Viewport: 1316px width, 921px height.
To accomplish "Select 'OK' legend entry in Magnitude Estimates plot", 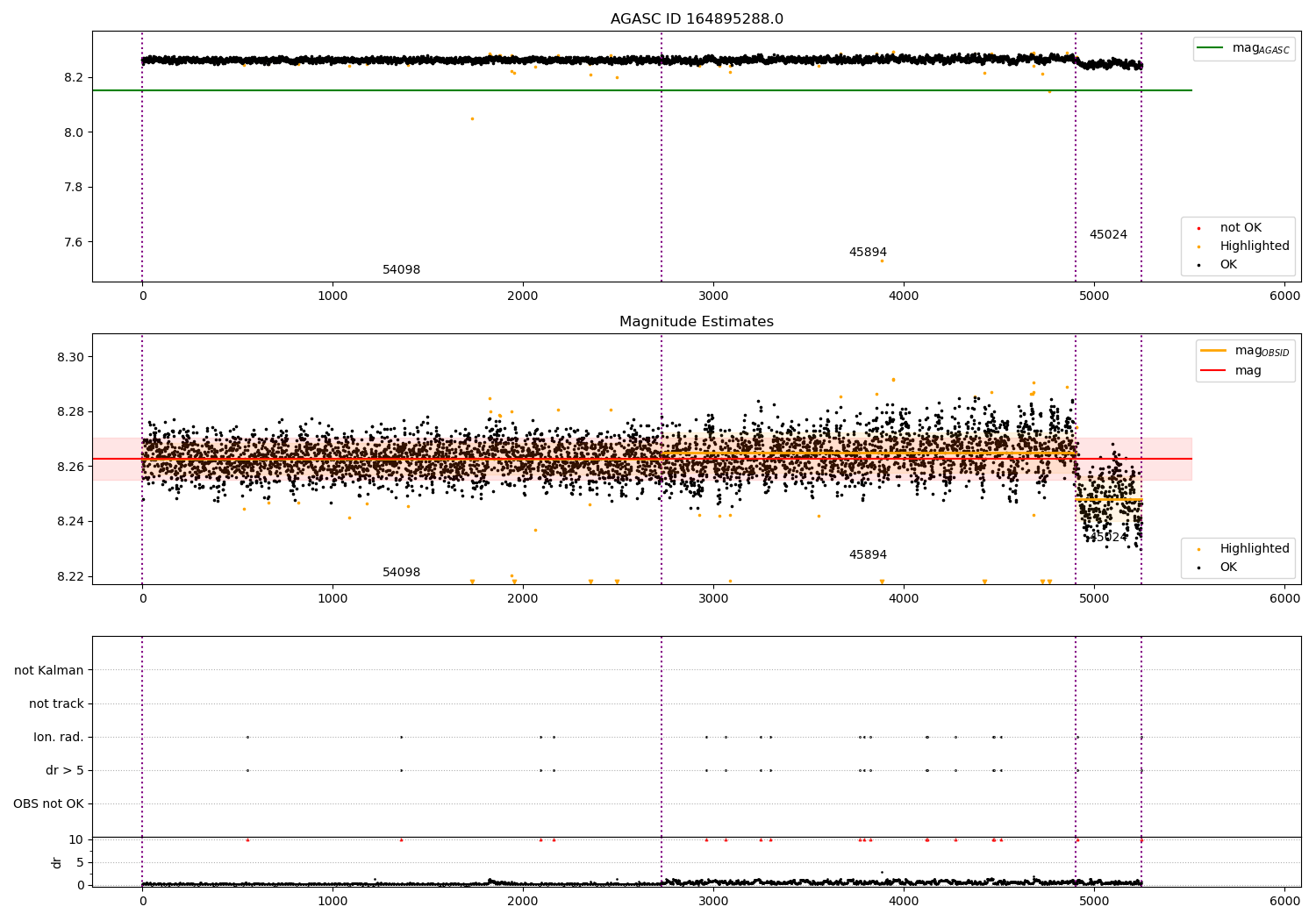I will pyautogui.click(x=1228, y=568).
